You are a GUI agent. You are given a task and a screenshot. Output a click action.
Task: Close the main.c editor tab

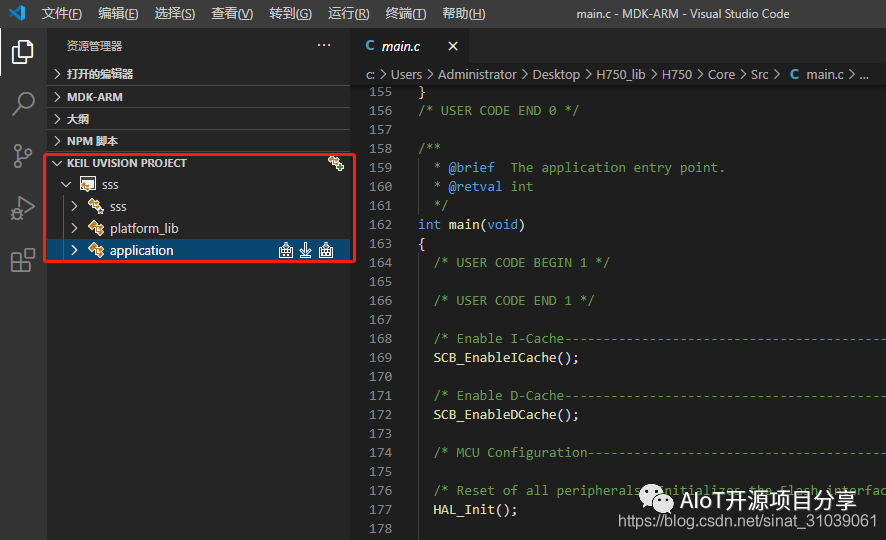[453, 46]
